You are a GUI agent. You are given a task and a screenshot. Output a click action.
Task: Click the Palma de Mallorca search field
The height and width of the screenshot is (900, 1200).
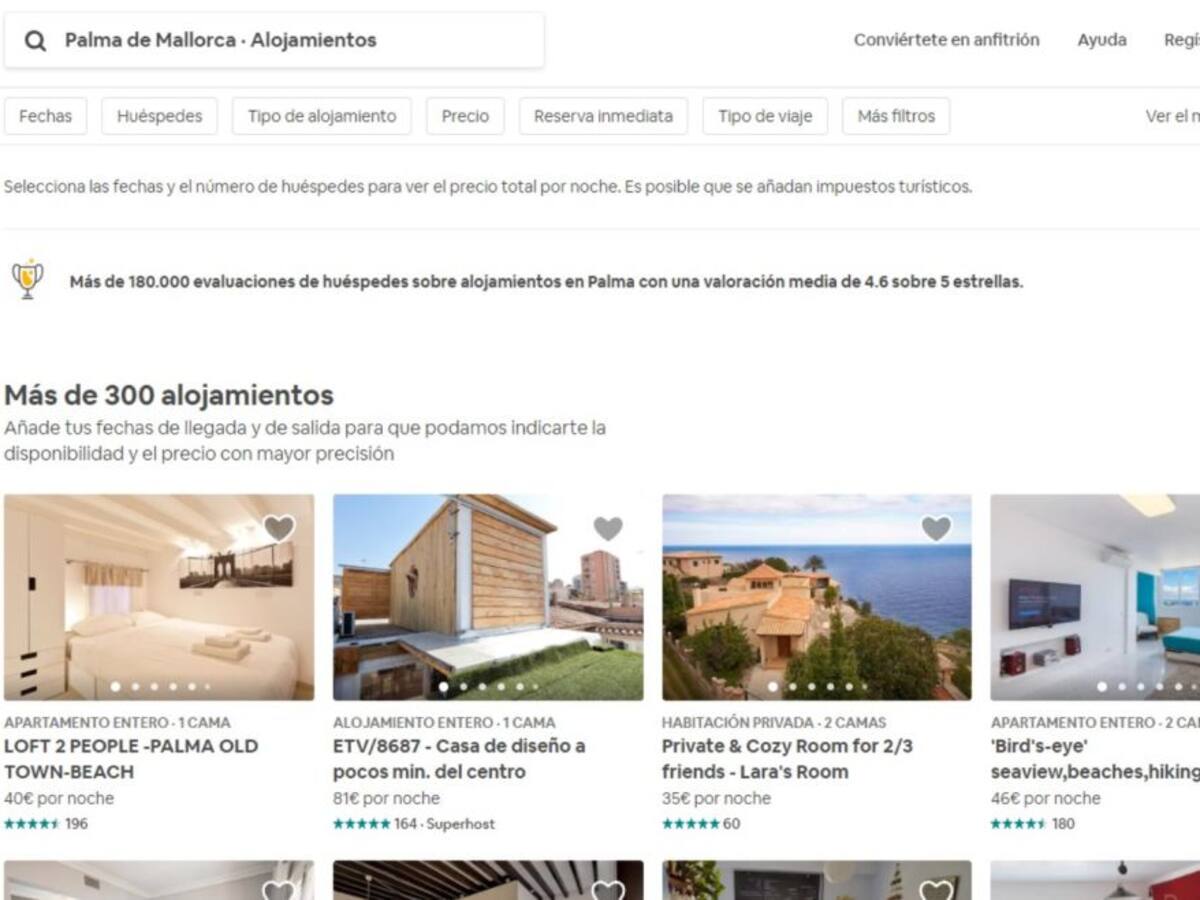290,41
